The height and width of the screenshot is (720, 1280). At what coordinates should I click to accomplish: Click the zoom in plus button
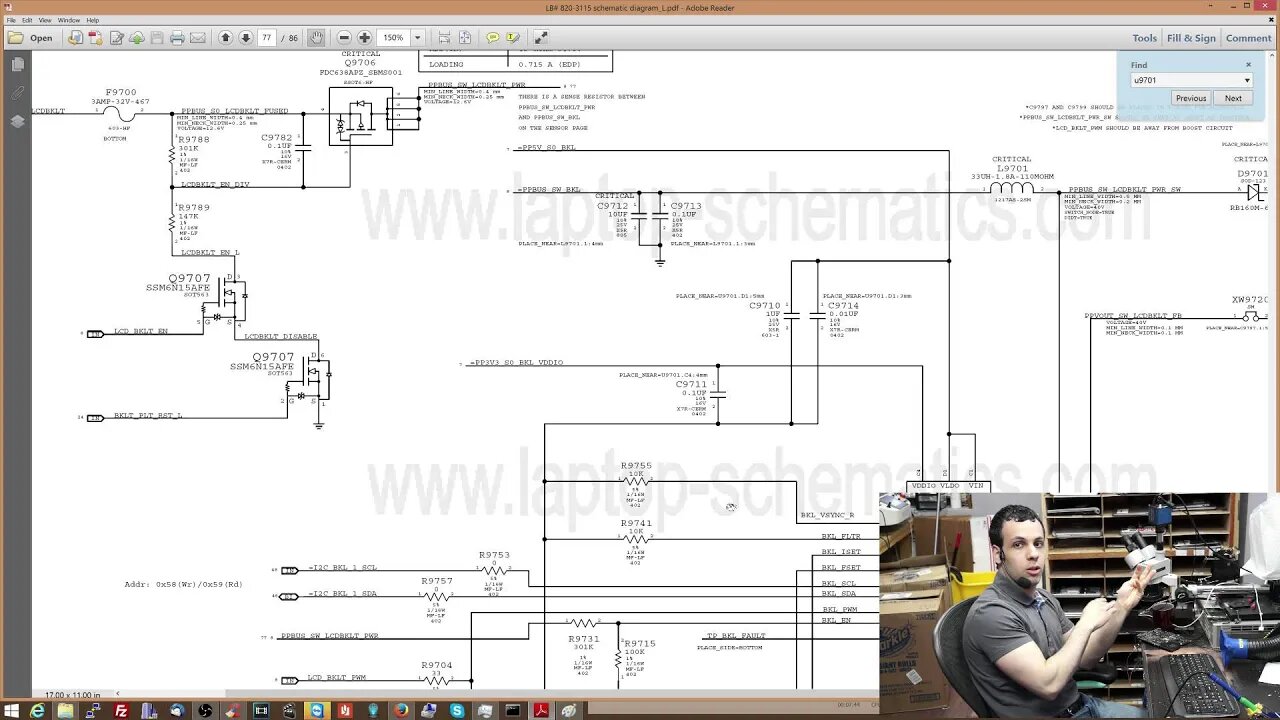coord(364,38)
